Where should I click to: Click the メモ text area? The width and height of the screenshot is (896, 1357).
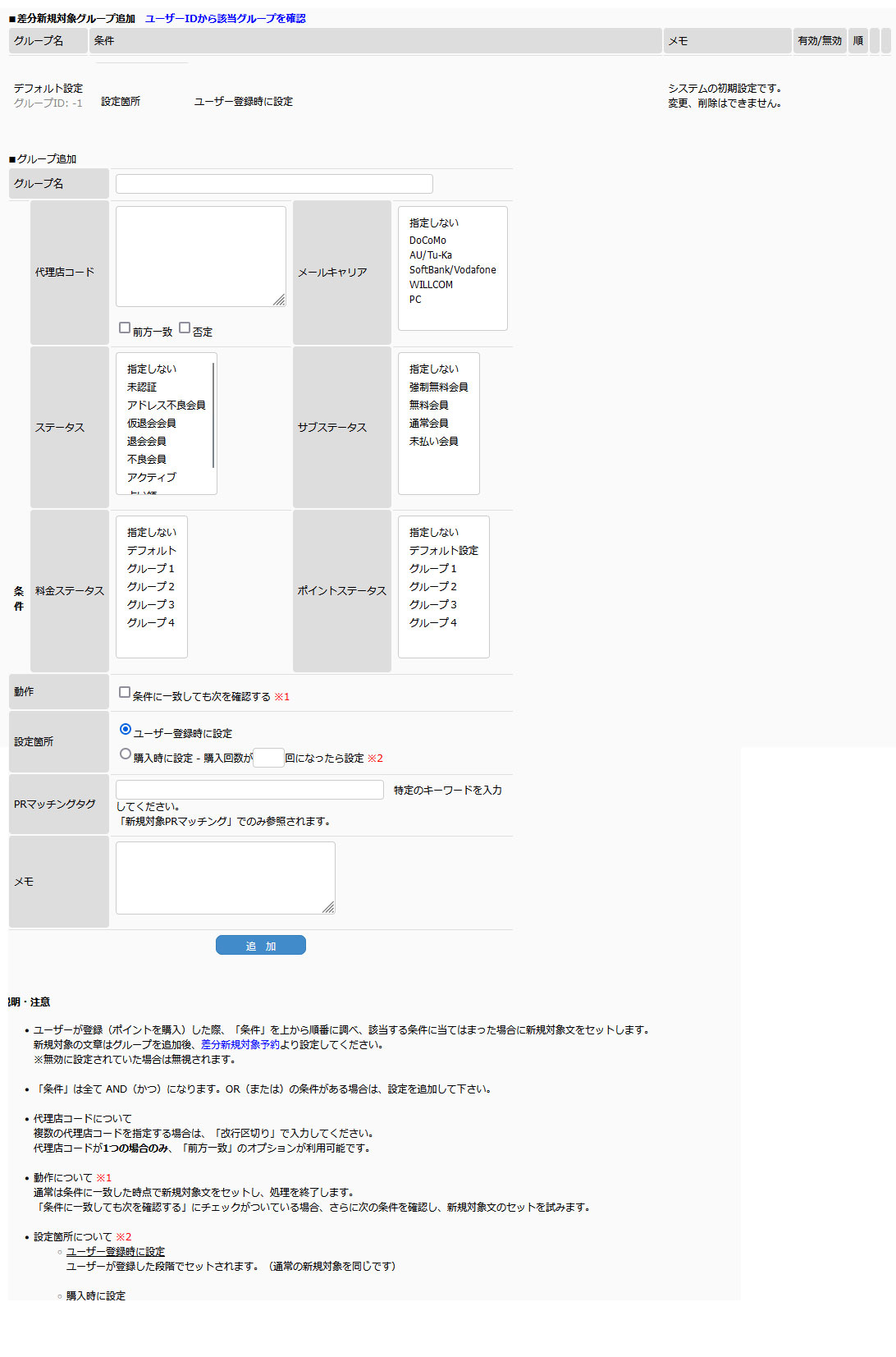225,878
